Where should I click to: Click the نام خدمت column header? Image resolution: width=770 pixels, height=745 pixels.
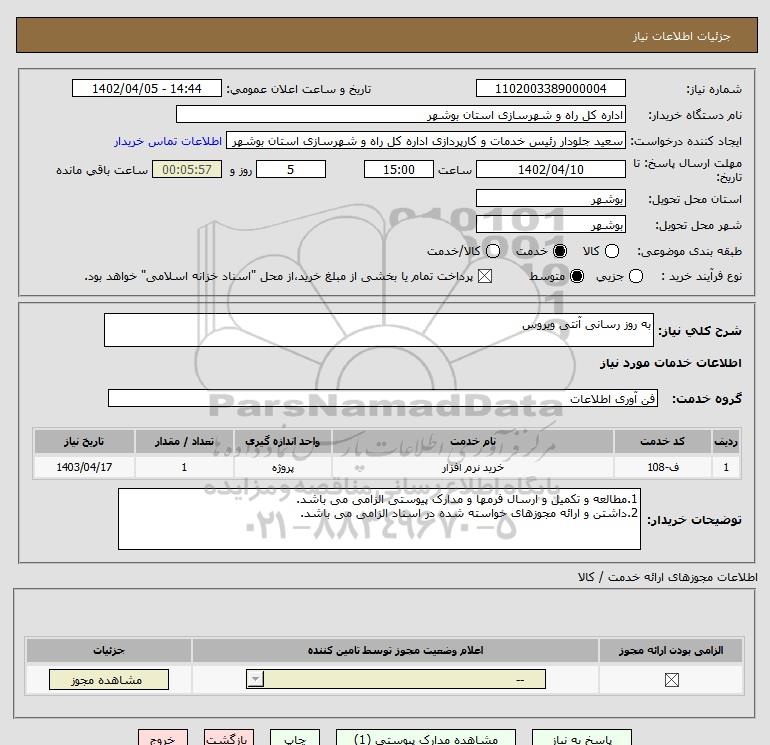472,441
